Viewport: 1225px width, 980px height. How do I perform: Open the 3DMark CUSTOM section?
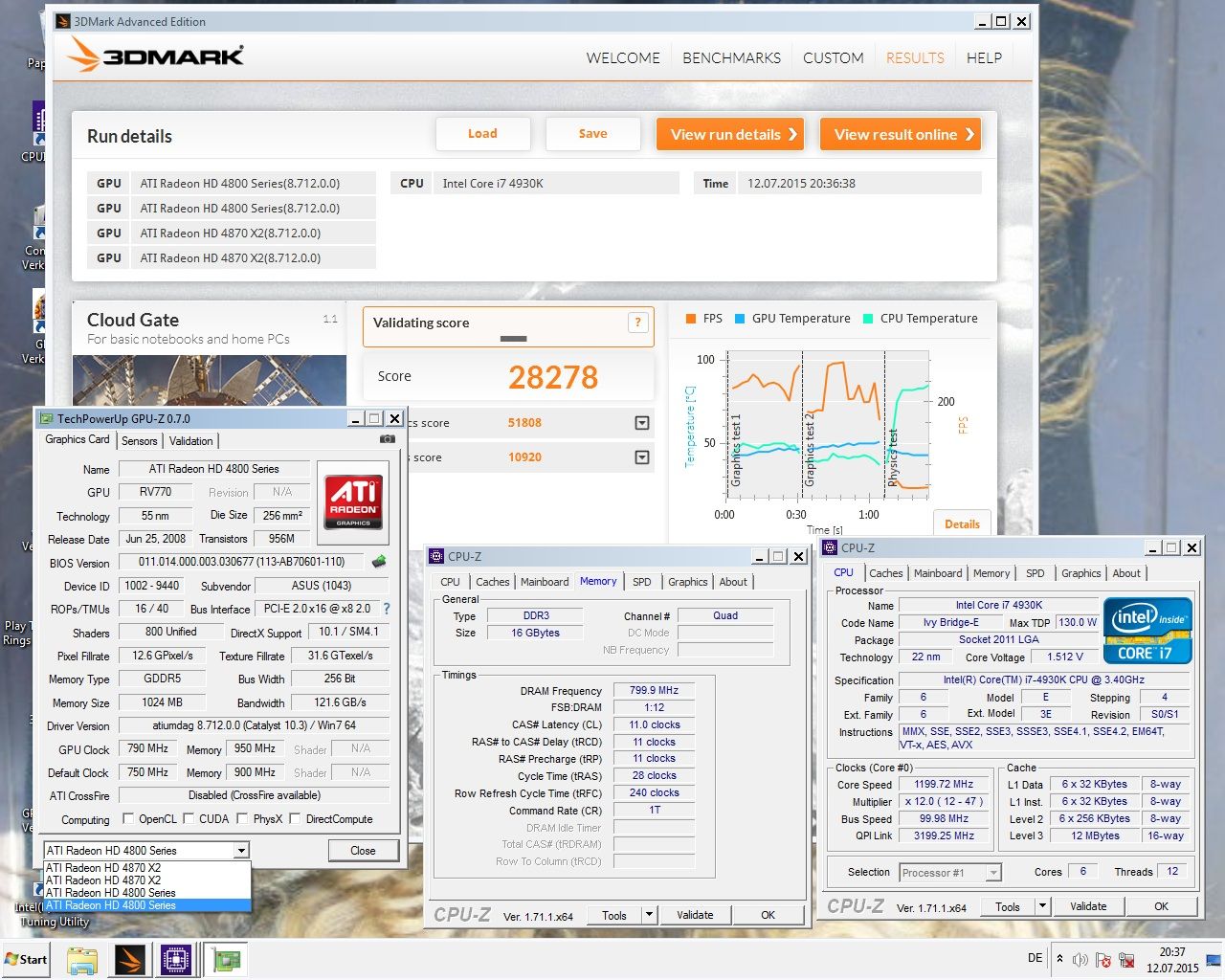pos(833,57)
